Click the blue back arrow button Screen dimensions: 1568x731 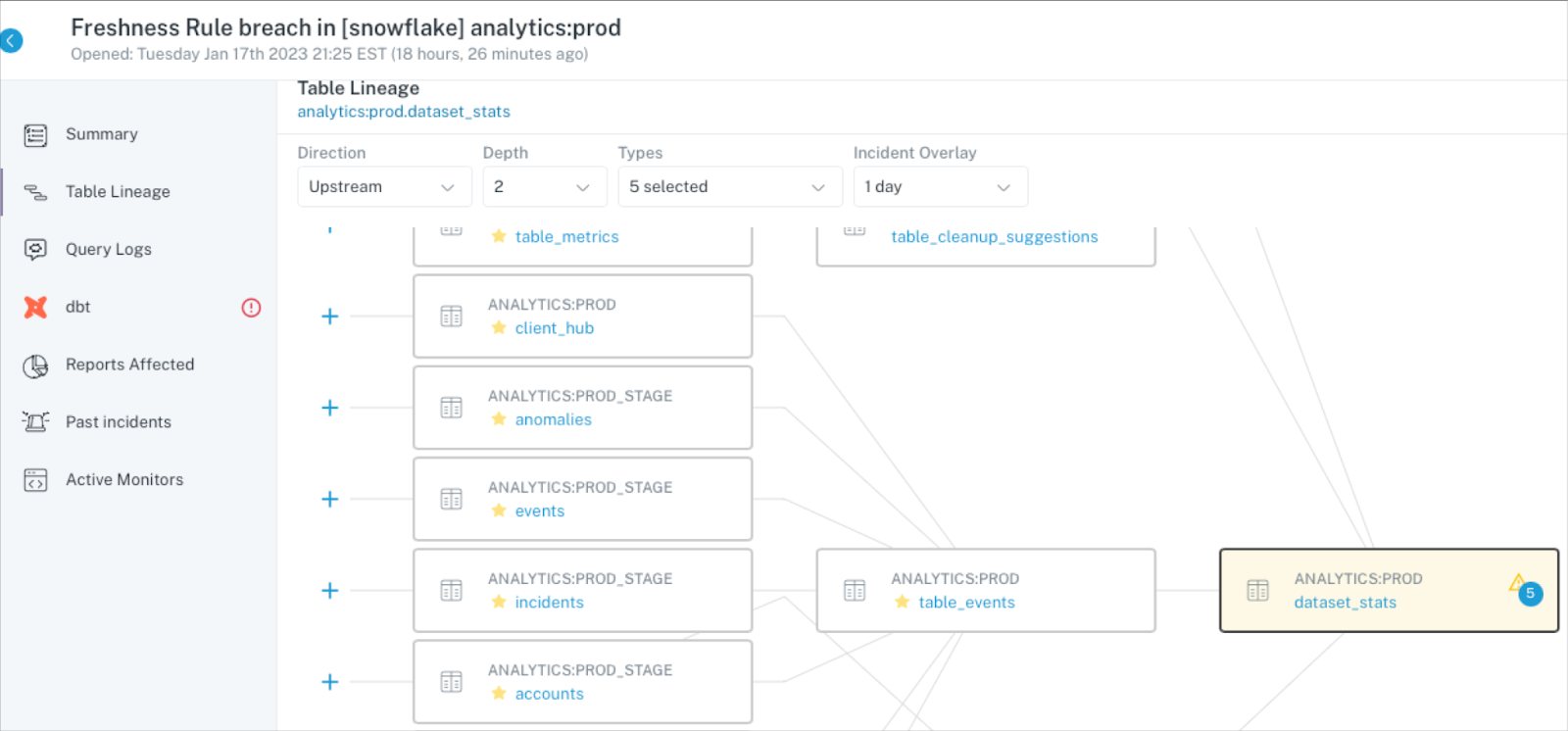[11, 40]
